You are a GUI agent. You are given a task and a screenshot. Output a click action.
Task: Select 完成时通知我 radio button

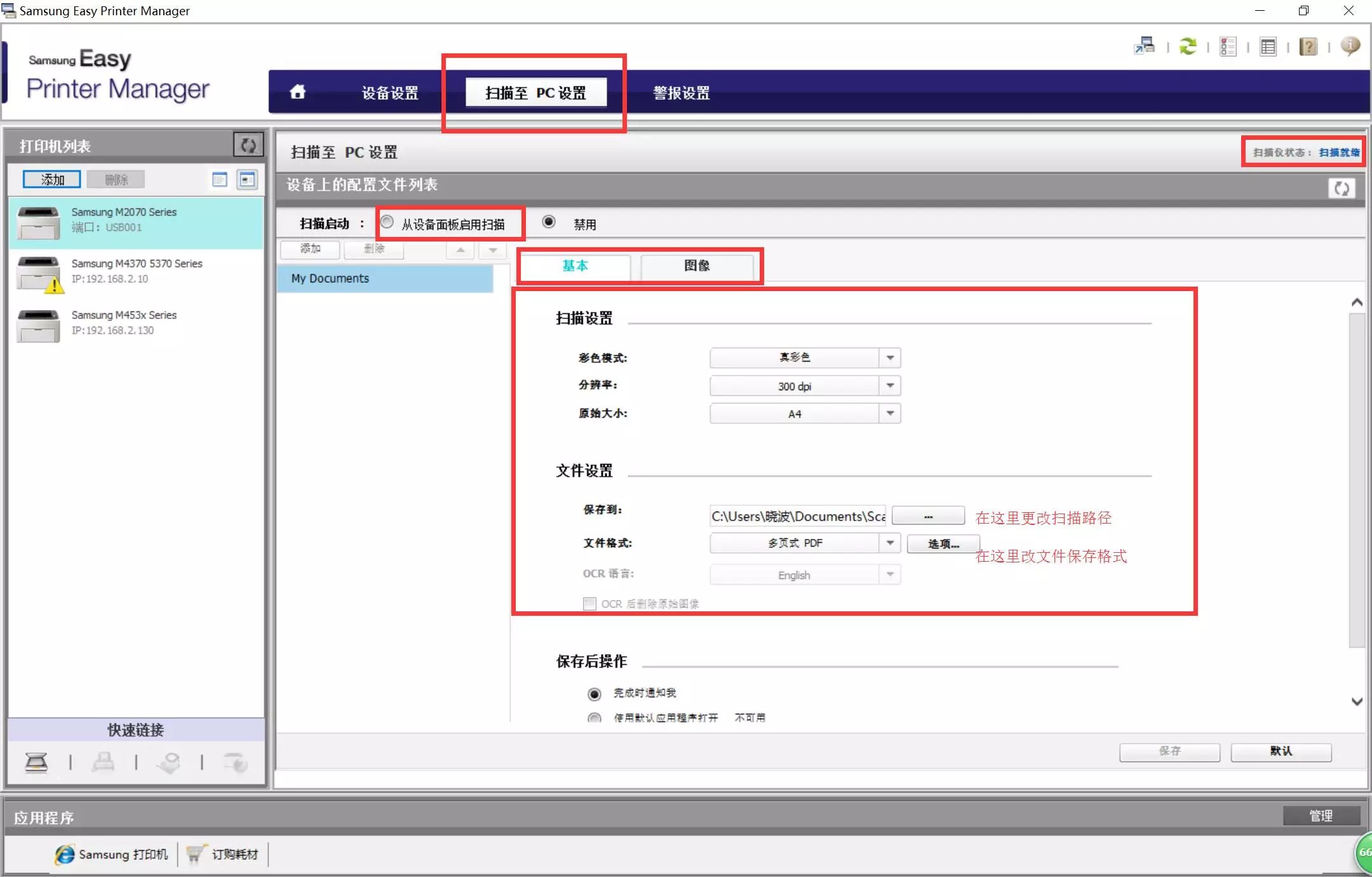(x=595, y=694)
